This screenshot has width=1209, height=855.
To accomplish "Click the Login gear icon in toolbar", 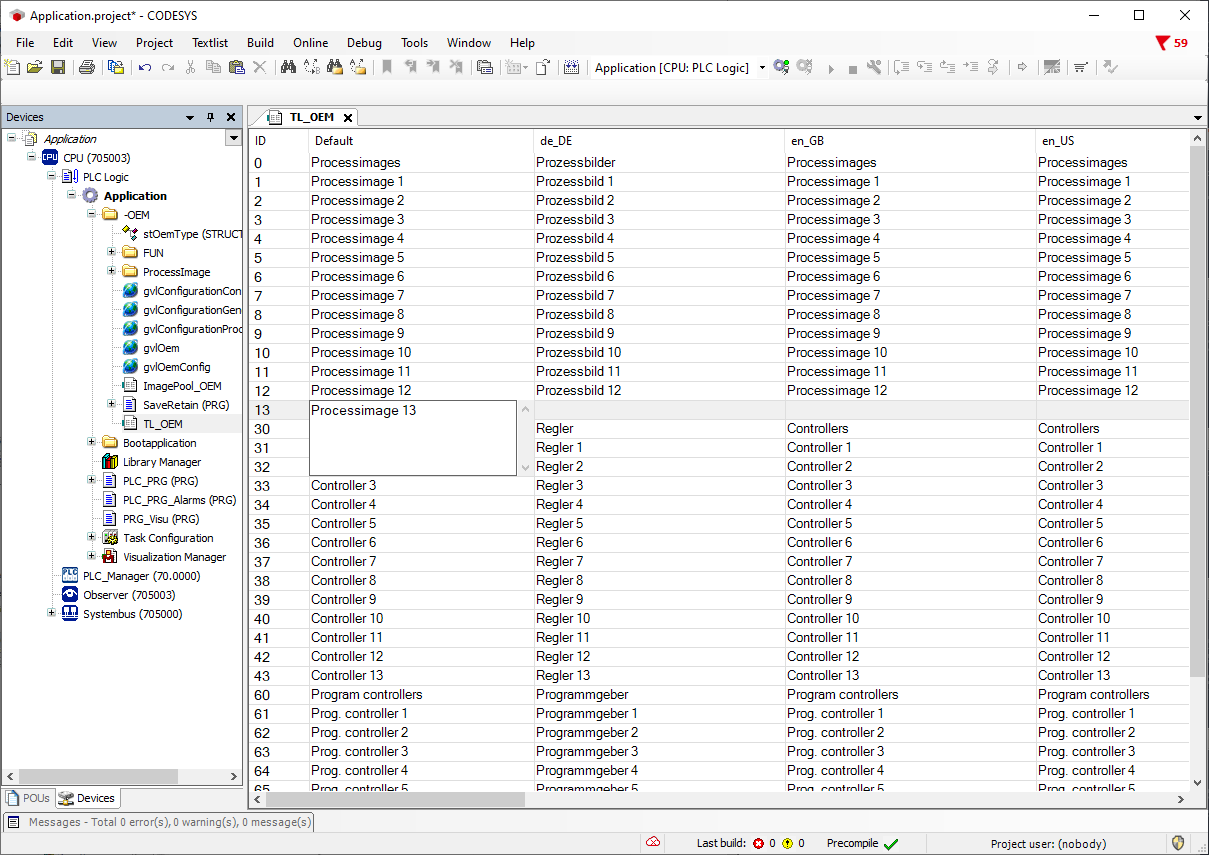I will point(781,68).
